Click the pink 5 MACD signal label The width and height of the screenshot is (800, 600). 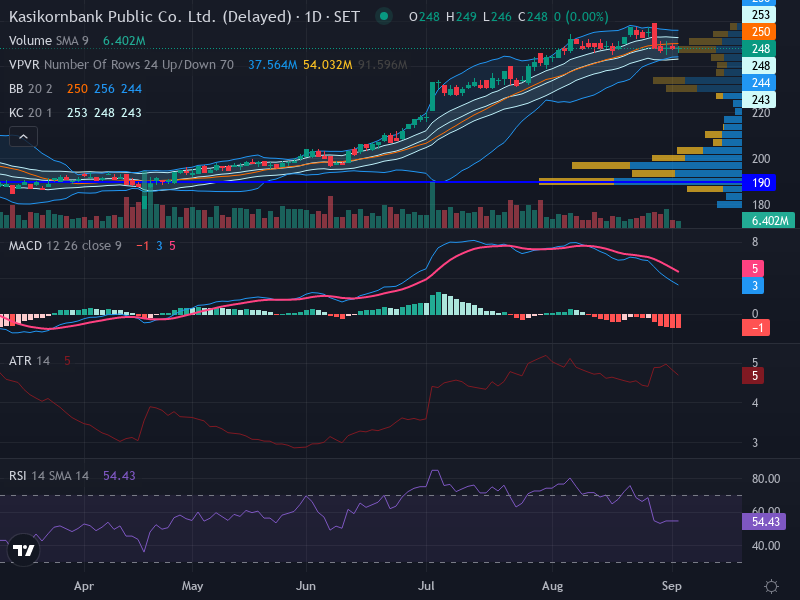tap(753, 268)
